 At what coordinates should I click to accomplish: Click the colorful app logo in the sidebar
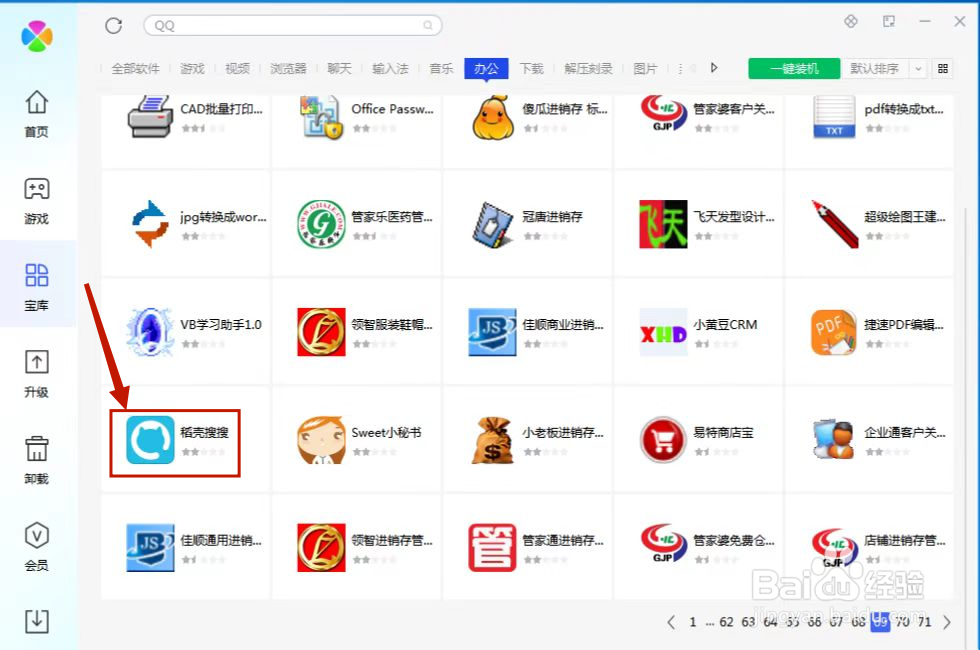pyautogui.click(x=36, y=36)
